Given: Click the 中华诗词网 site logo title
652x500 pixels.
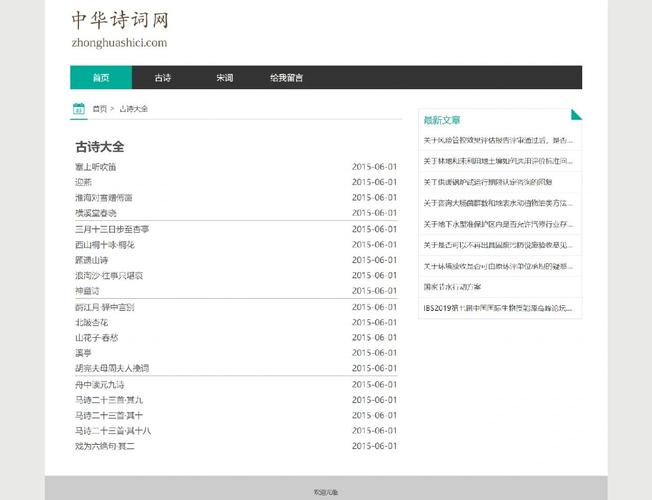Looking at the screenshot, I should pyautogui.click(x=120, y=20).
